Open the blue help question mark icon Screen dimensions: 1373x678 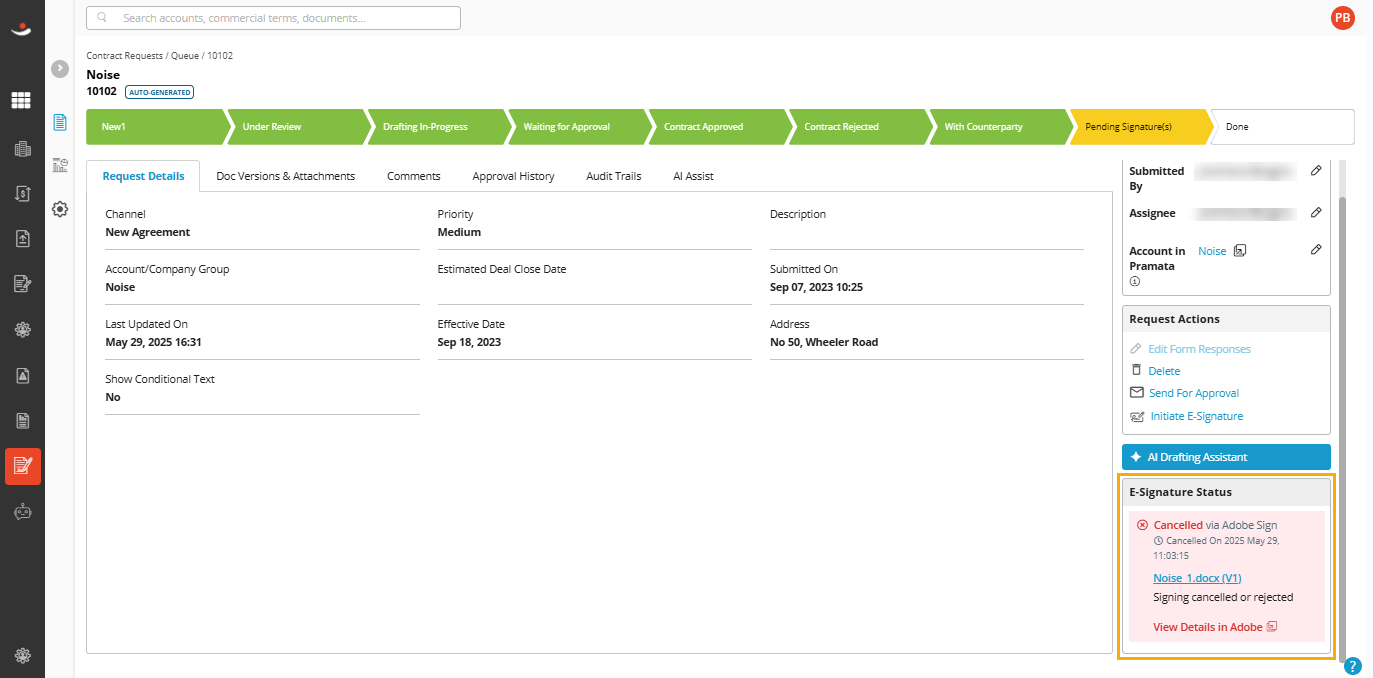pos(1353,666)
